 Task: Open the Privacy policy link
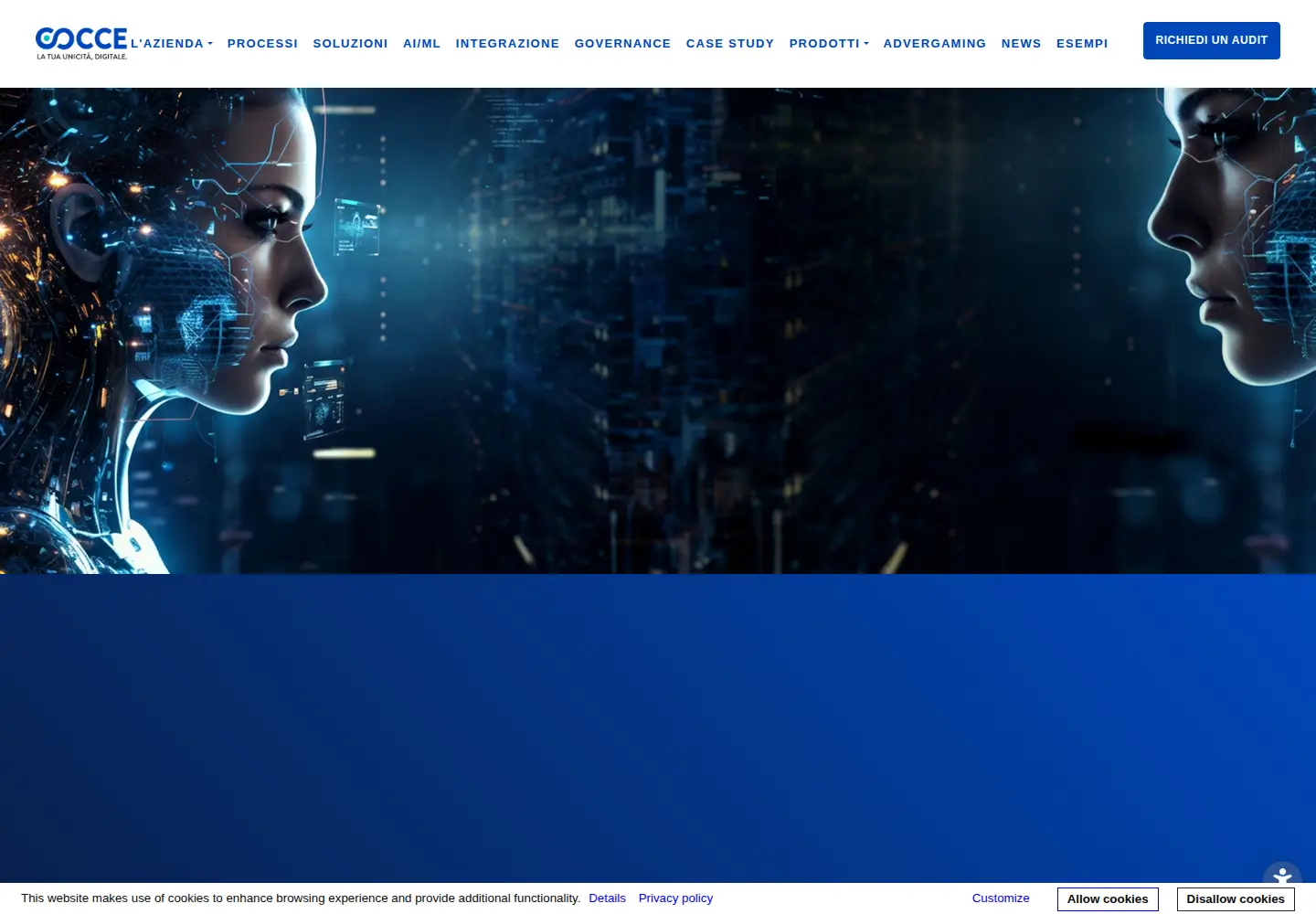(x=675, y=898)
